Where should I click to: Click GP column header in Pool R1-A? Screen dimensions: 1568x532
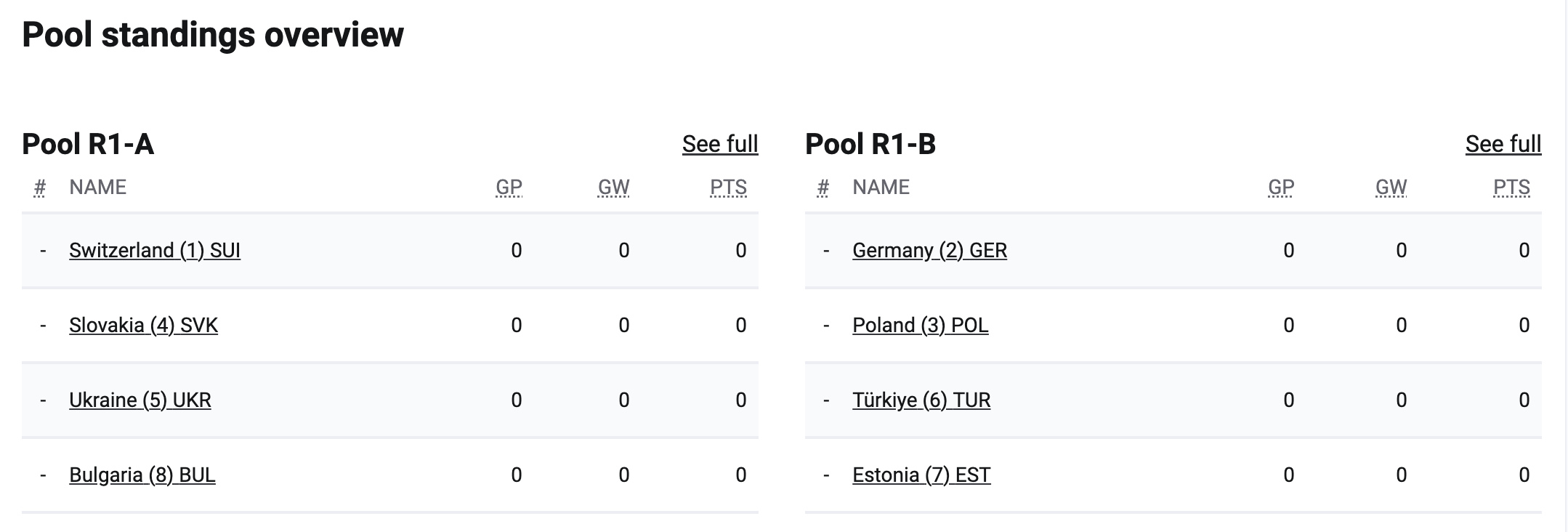[x=509, y=188]
